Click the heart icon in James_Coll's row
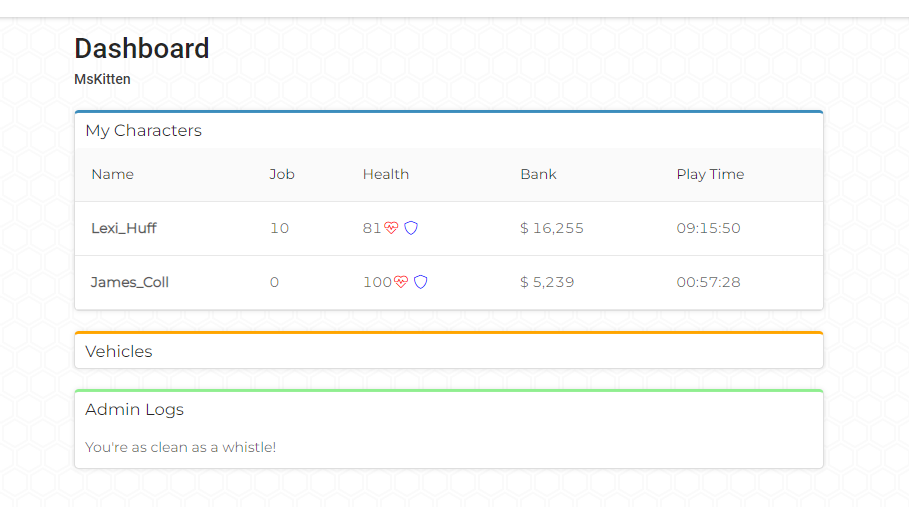The image size is (909, 507). click(401, 282)
